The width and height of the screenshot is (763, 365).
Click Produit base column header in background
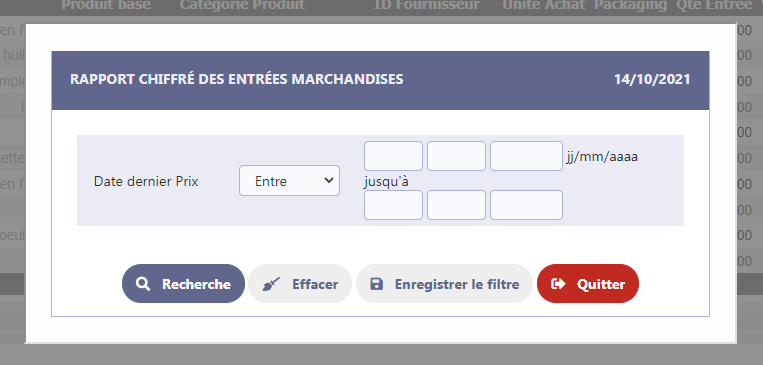(106, 5)
